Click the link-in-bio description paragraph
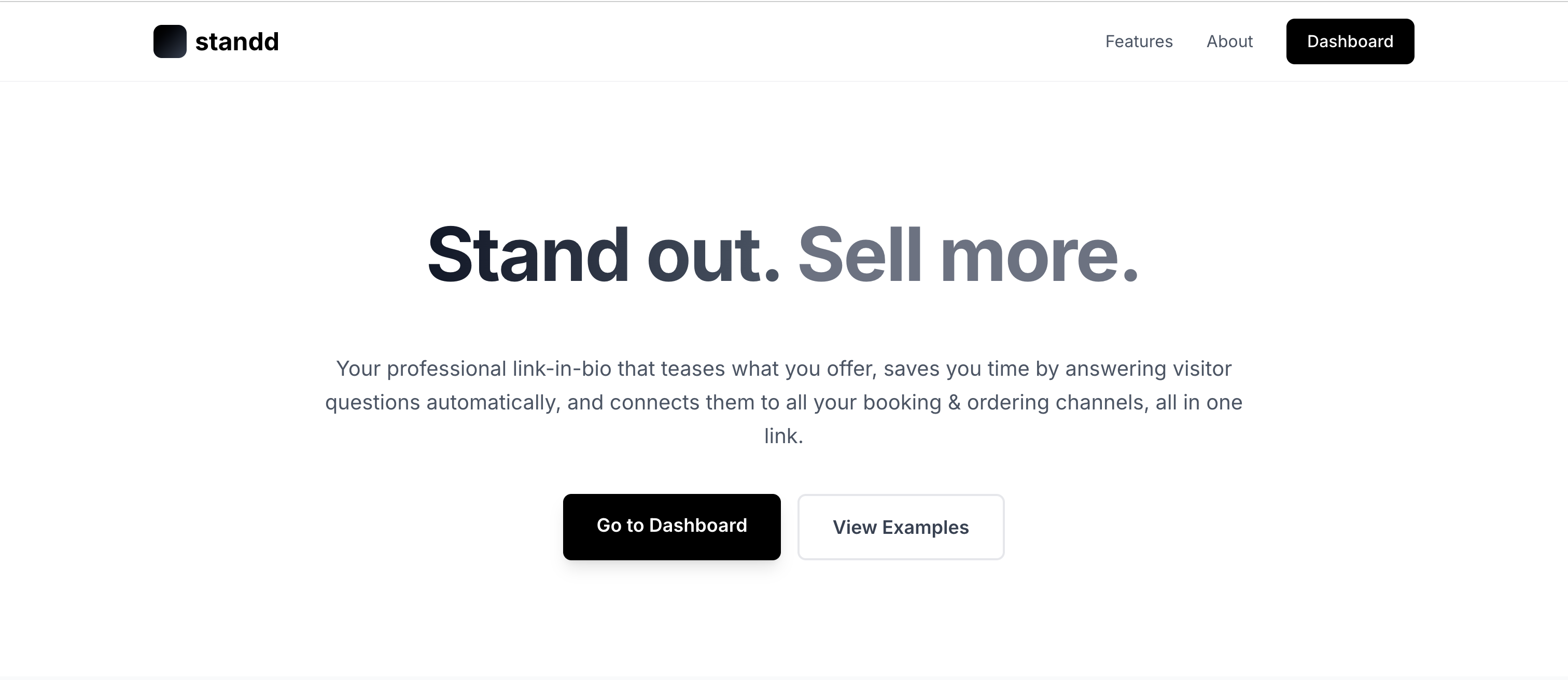The height and width of the screenshot is (680, 1568). [784, 402]
